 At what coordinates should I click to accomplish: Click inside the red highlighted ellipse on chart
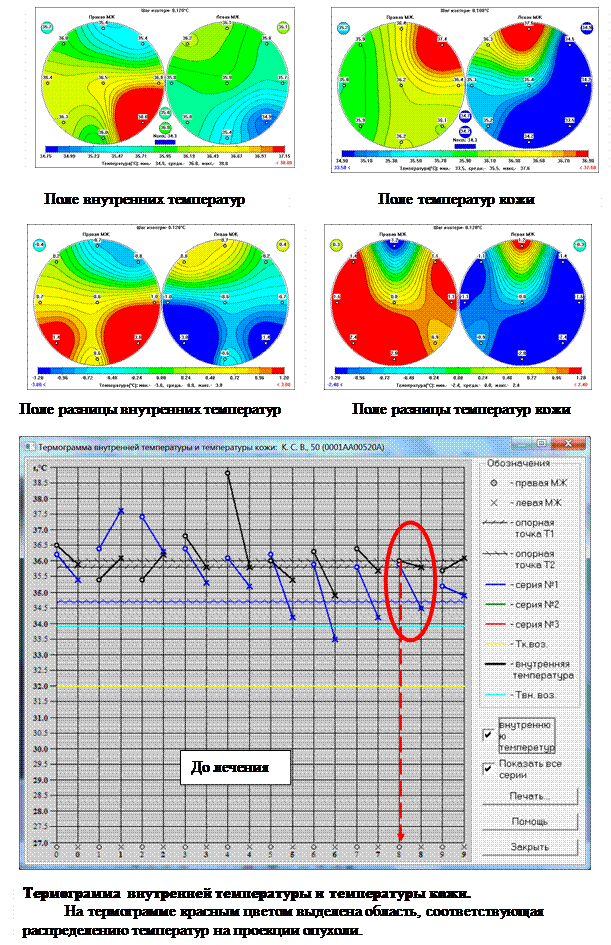(x=410, y=580)
